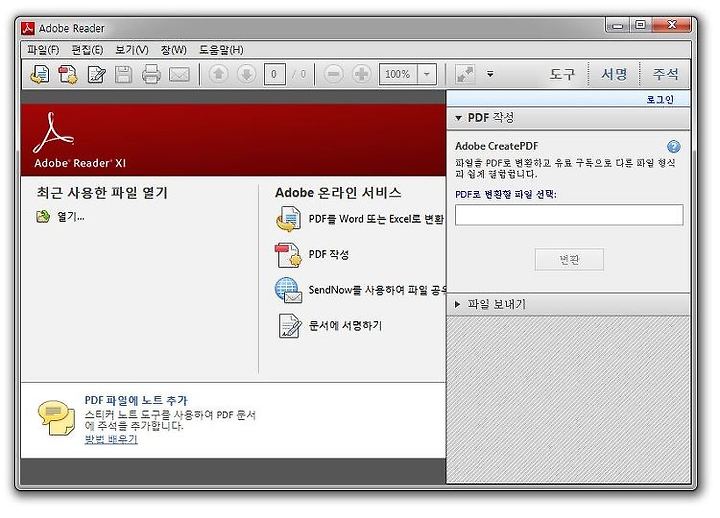Click the document signing pen icon

290,326
